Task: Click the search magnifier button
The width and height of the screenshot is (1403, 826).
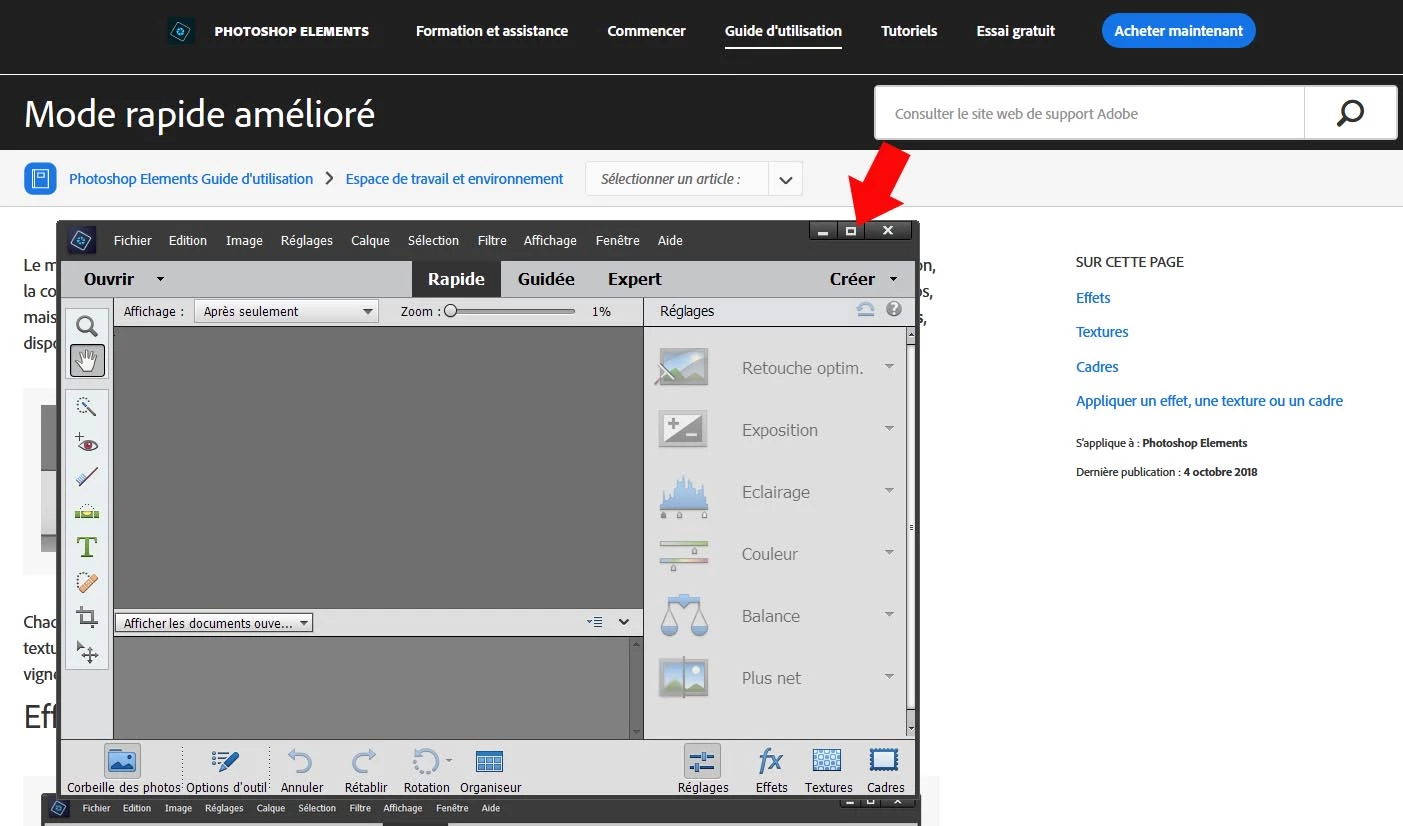Action: (x=1350, y=113)
